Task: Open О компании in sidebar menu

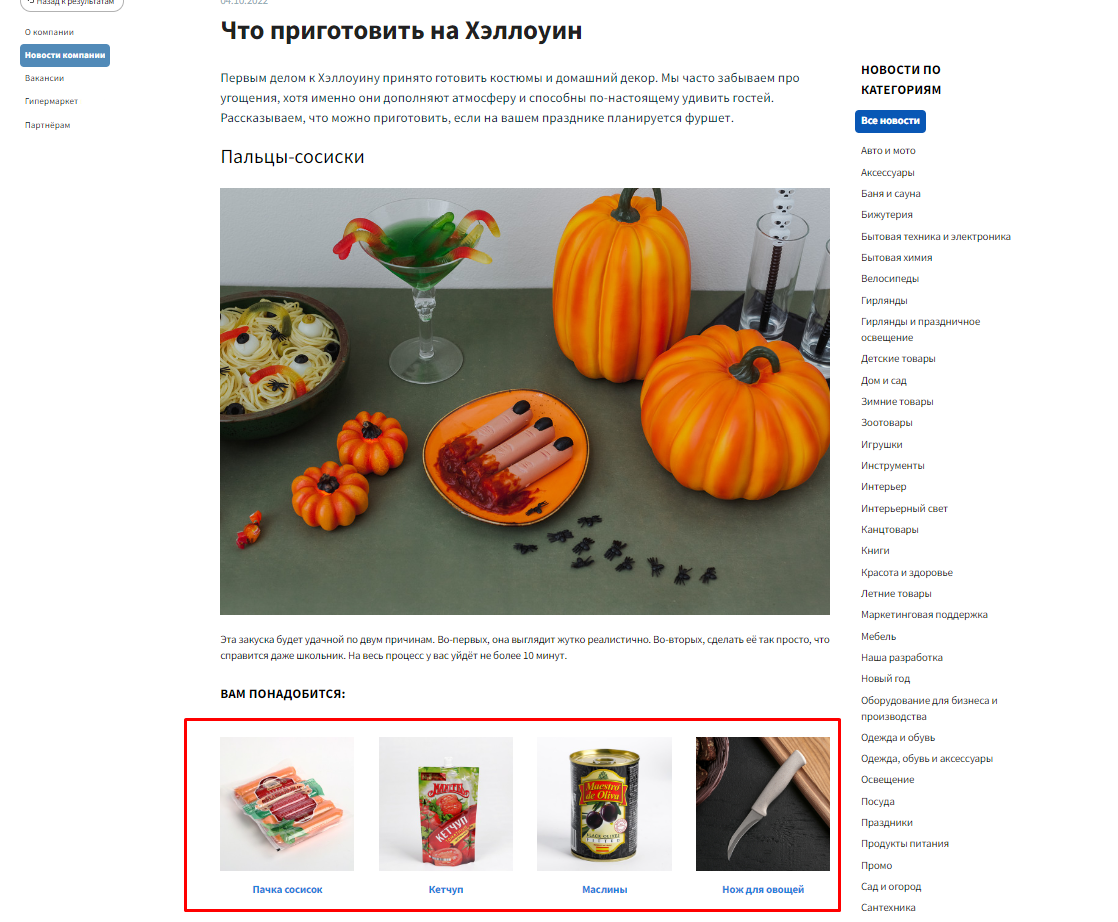Action: 49,32
